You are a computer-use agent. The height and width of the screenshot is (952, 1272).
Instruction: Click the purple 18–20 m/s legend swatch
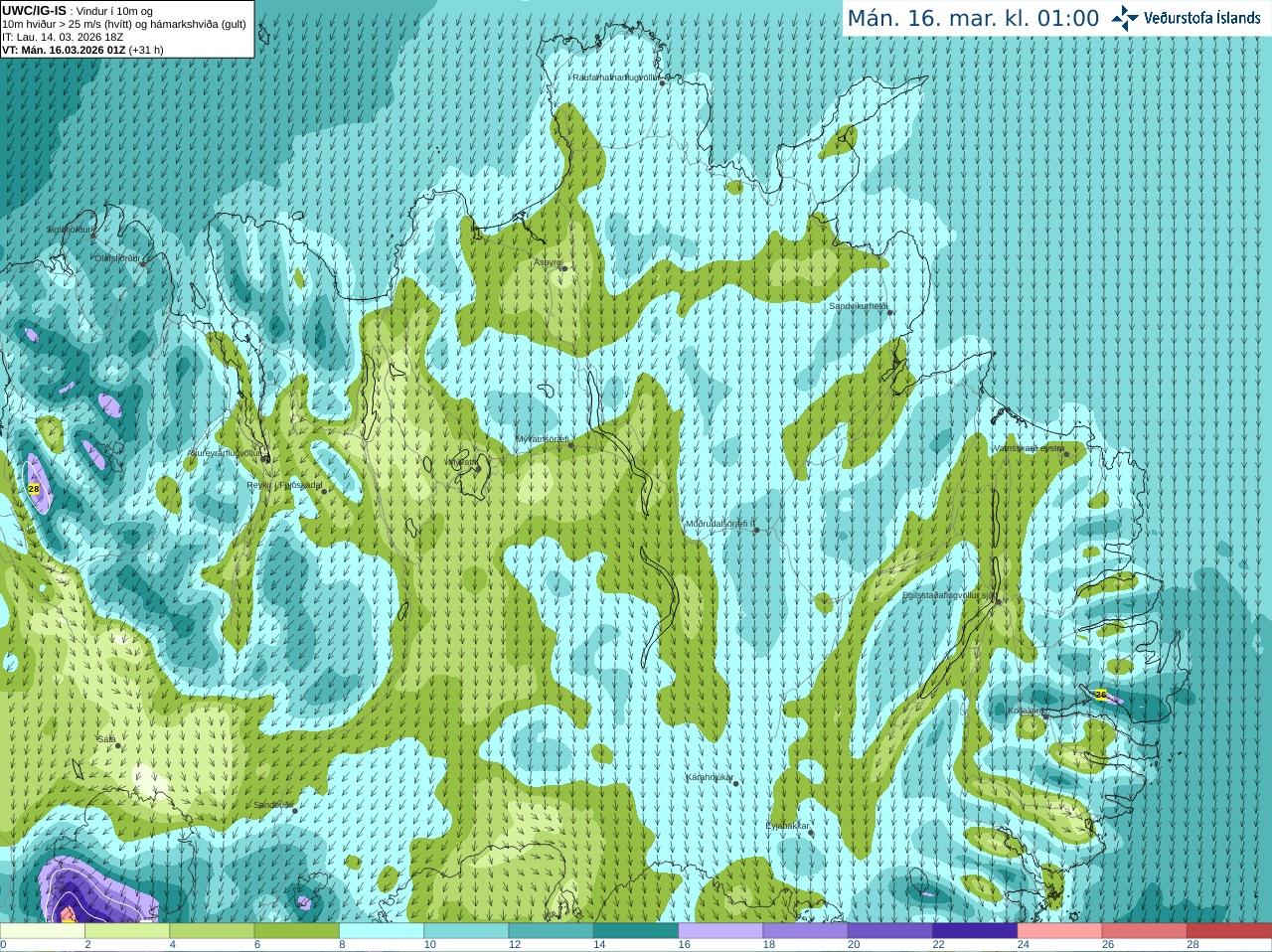[806, 931]
